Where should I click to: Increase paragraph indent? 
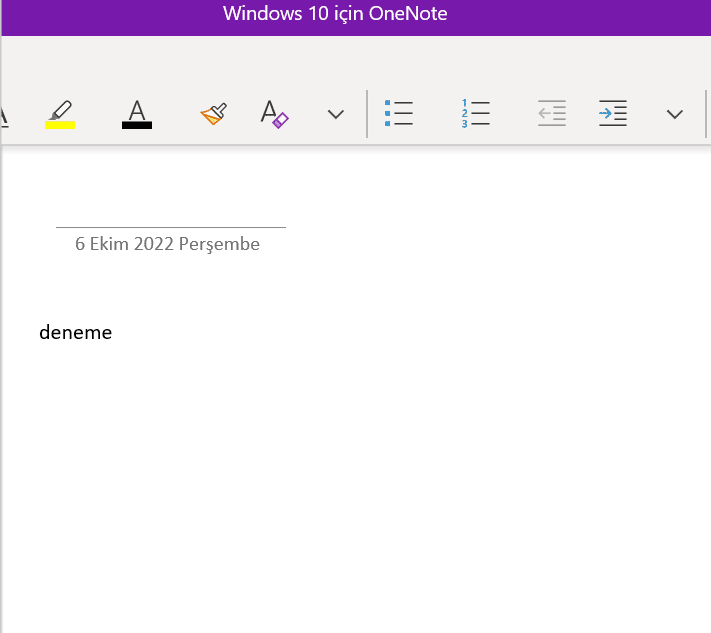tap(613, 113)
